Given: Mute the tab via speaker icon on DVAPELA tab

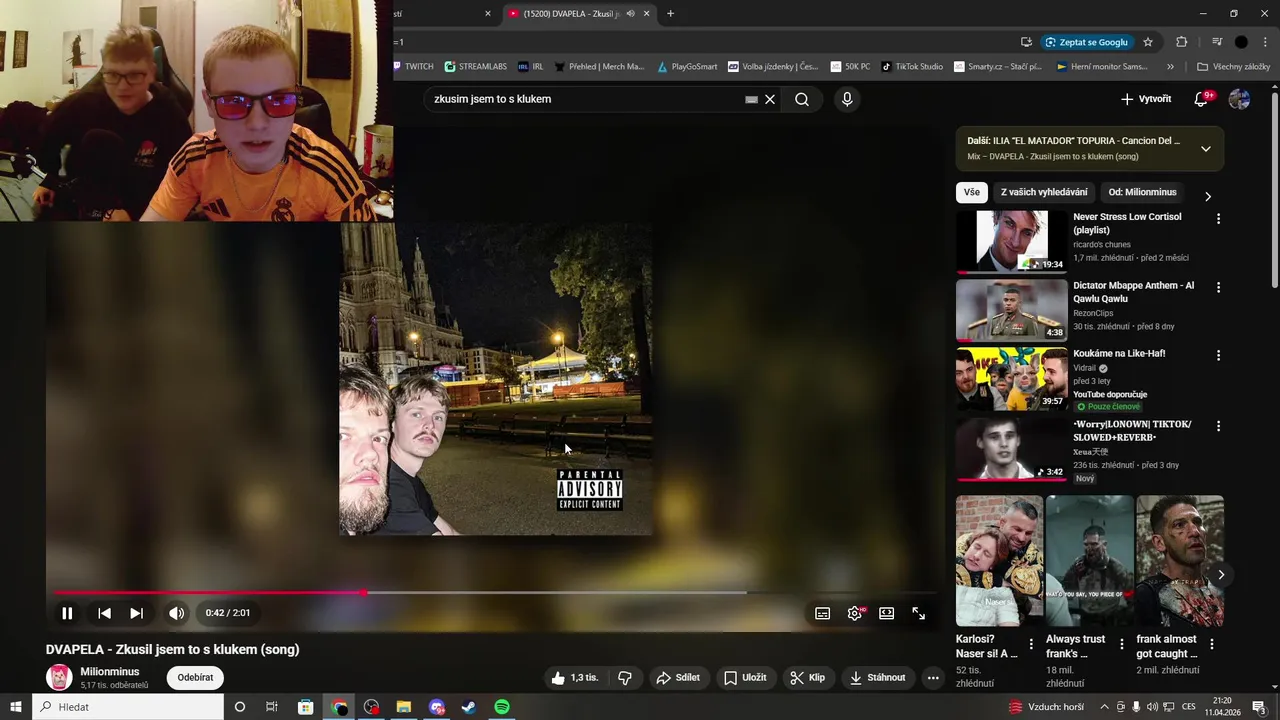Looking at the screenshot, I should [x=630, y=14].
